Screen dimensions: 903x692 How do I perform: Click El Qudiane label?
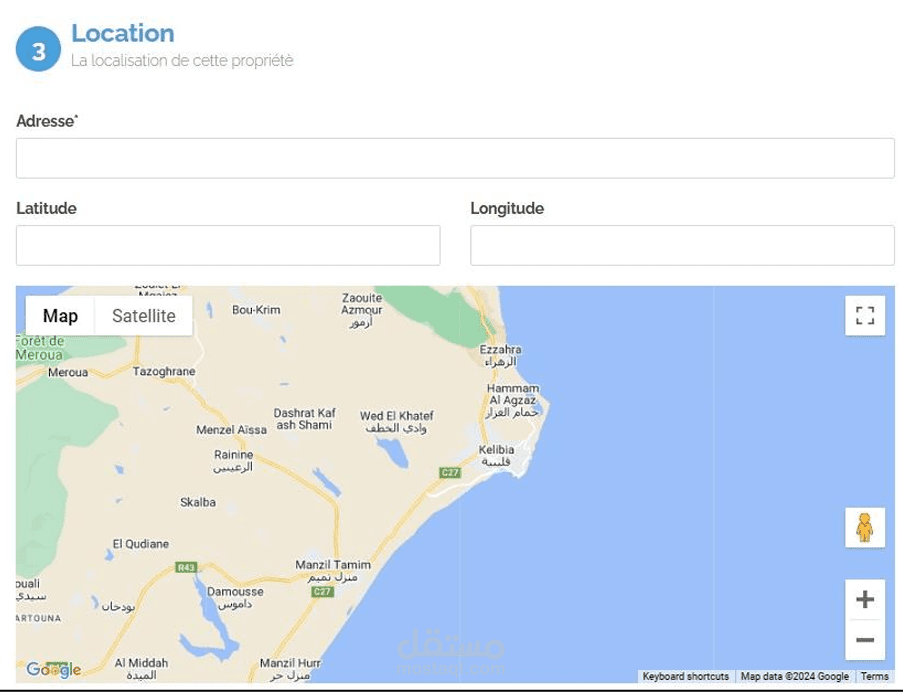pyautogui.click(x=141, y=543)
